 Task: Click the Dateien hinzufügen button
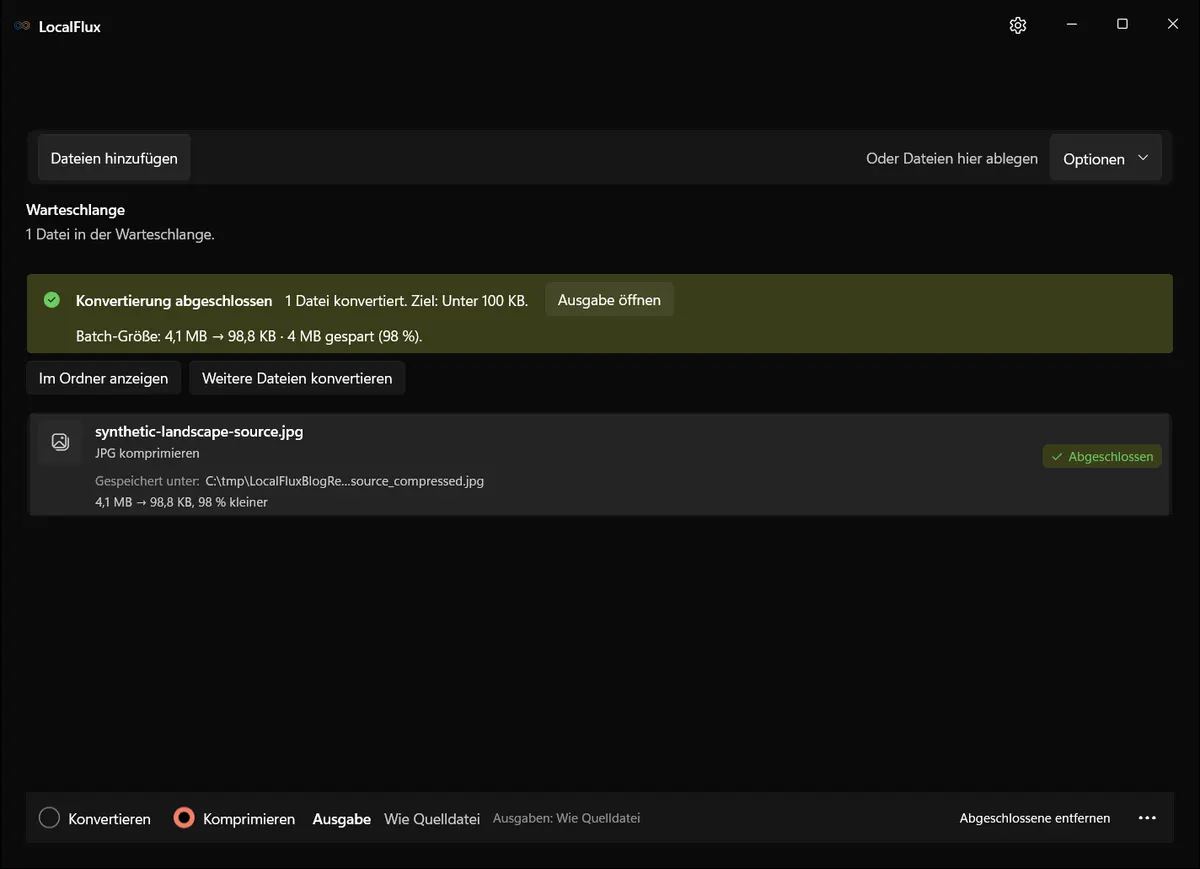[x=114, y=158]
